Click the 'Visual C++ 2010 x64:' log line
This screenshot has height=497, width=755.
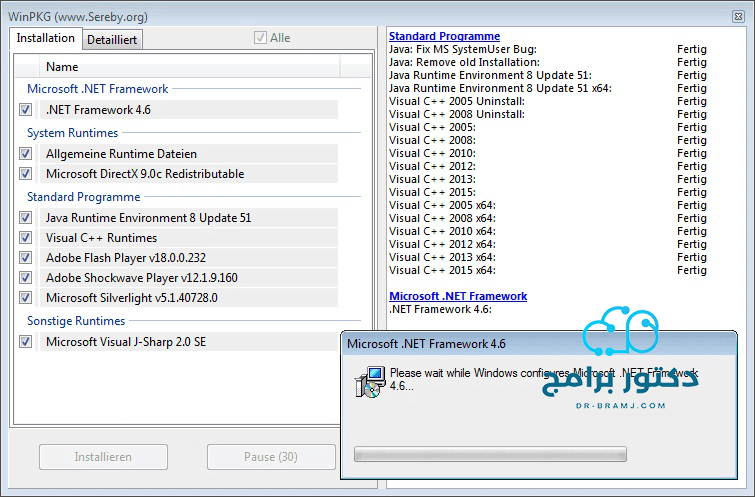[x=442, y=231]
